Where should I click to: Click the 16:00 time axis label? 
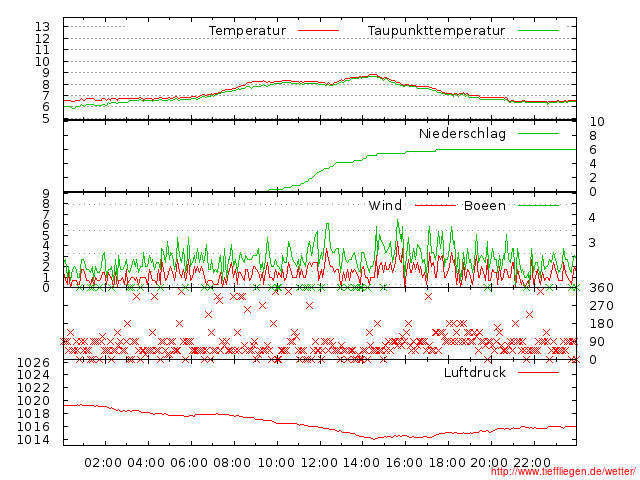click(404, 463)
